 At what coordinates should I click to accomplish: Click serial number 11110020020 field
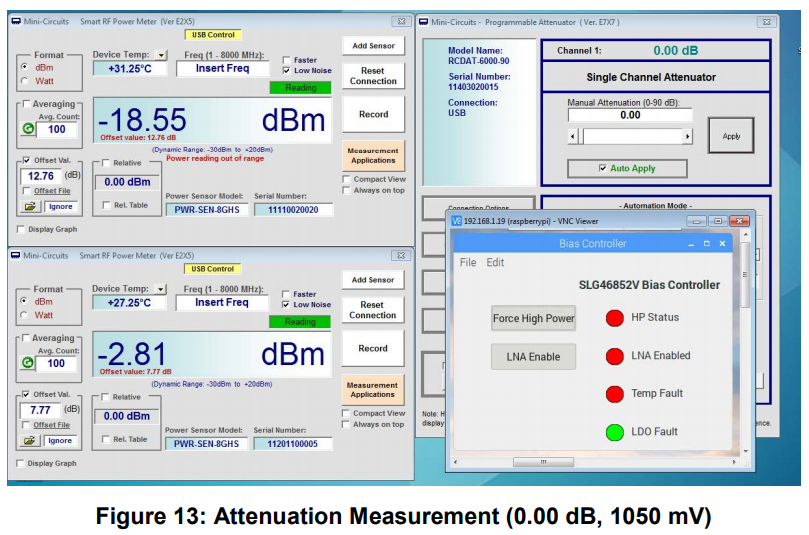(293, 209)
